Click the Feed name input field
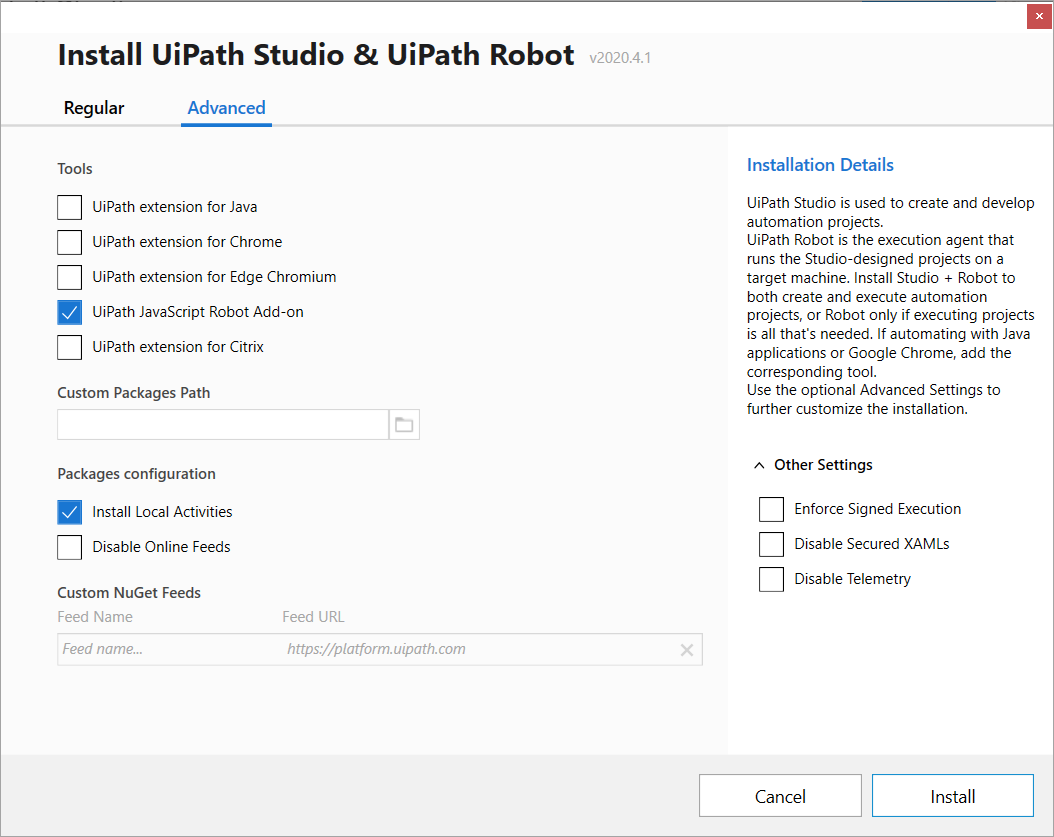This screenshot has height=837, width=1054. pyautogui.click(x=168, y=649)
